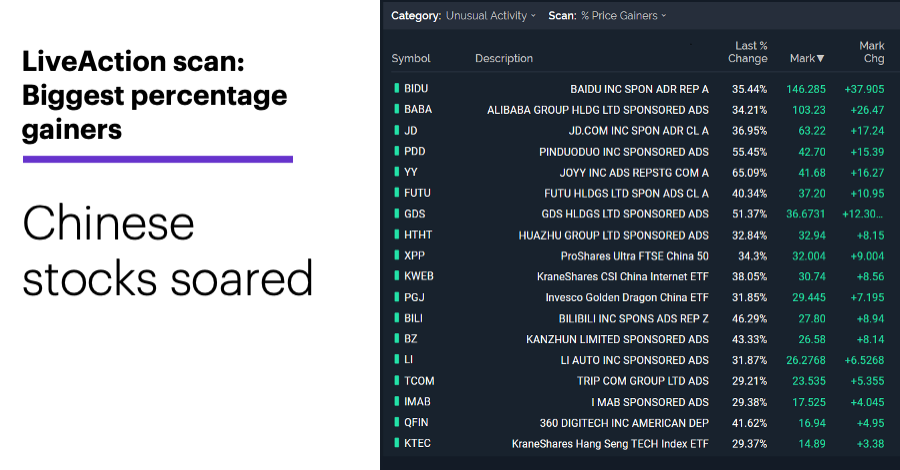Image resolution: width=900 pixels, height=470 pixels.
Task: Click the green marker next to KTEC
Action: [x=396, y=443]
